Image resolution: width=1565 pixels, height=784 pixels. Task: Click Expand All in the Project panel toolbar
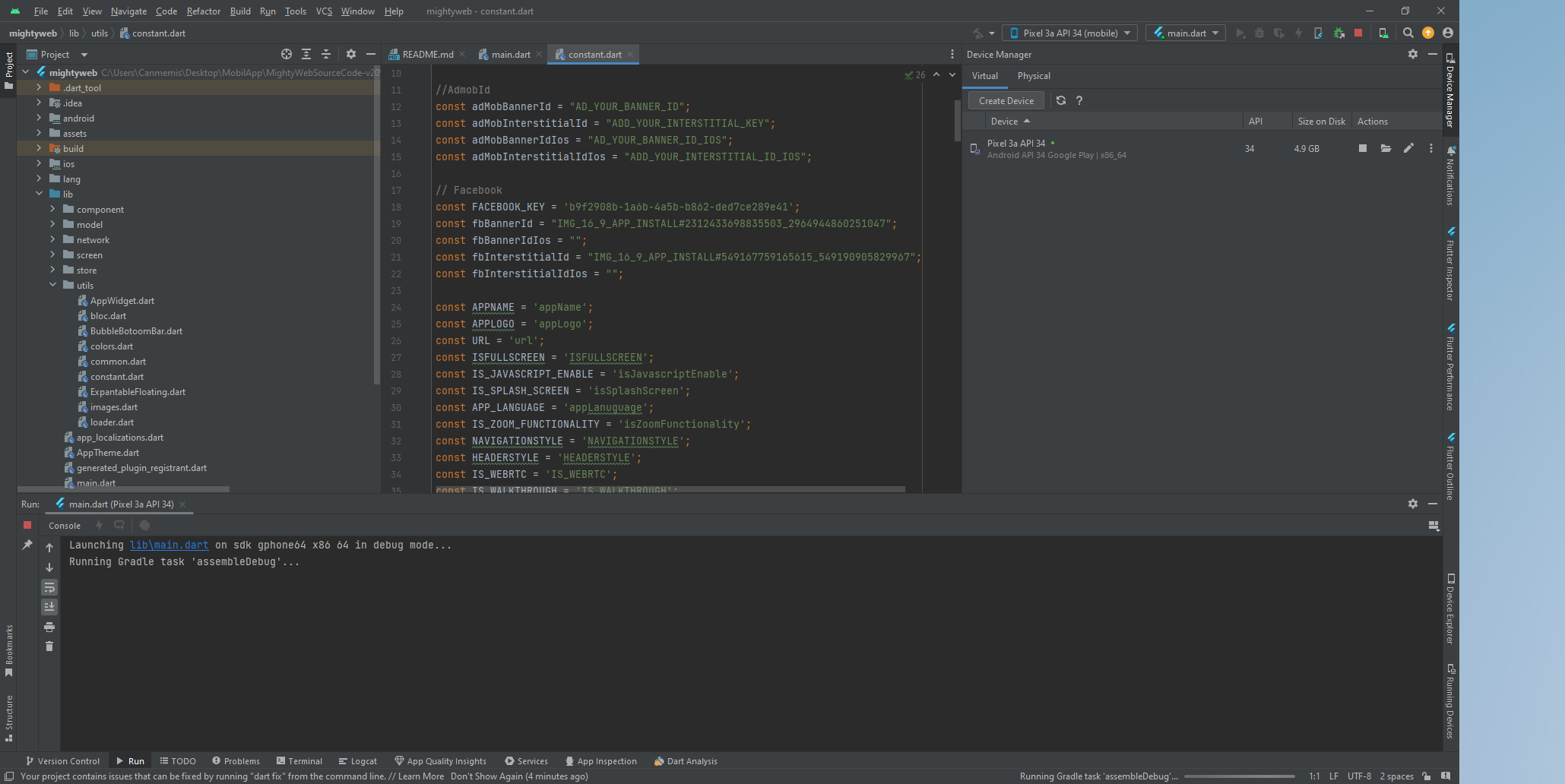click(306, 54)
